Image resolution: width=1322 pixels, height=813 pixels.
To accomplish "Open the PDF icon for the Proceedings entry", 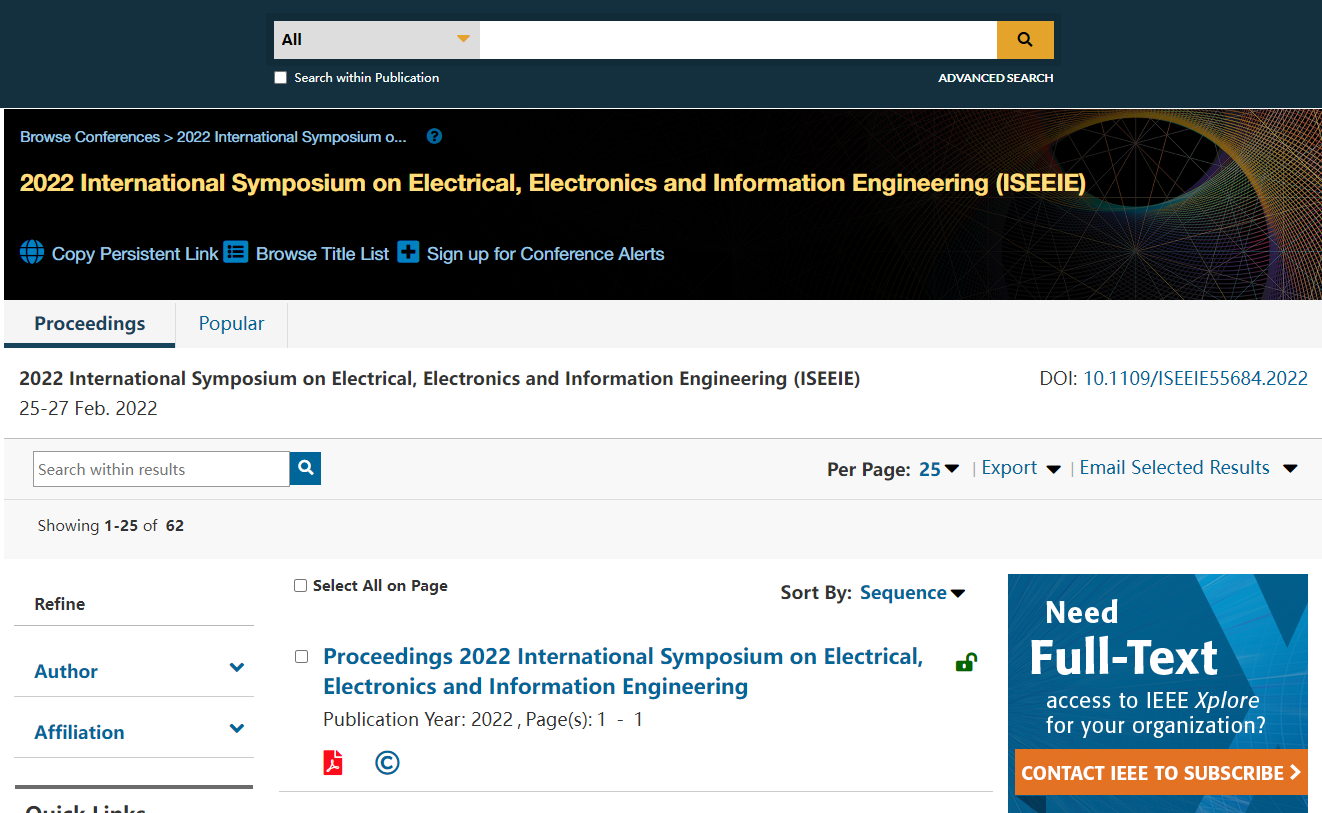I will click(x=333, y=763).
